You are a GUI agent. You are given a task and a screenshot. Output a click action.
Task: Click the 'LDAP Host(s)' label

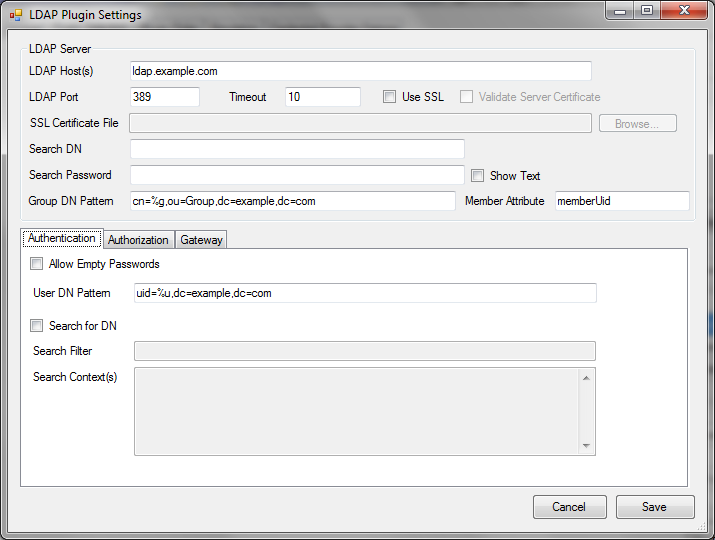[x=61, y=71]
